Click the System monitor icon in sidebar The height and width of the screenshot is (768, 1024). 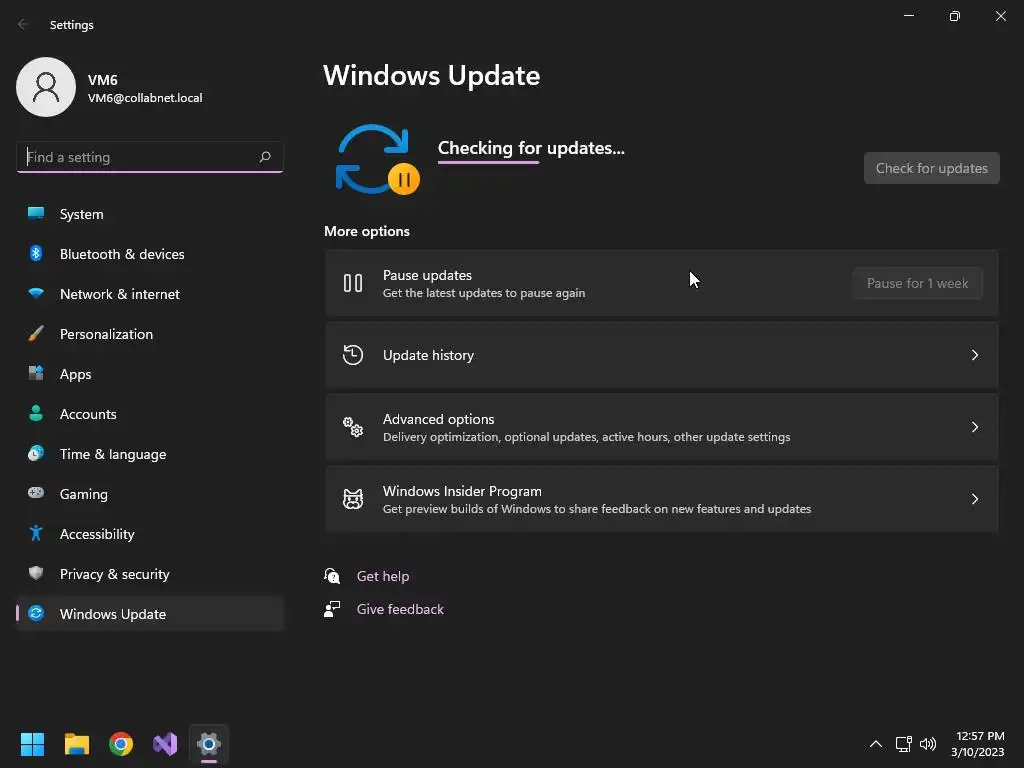point(36,213)
